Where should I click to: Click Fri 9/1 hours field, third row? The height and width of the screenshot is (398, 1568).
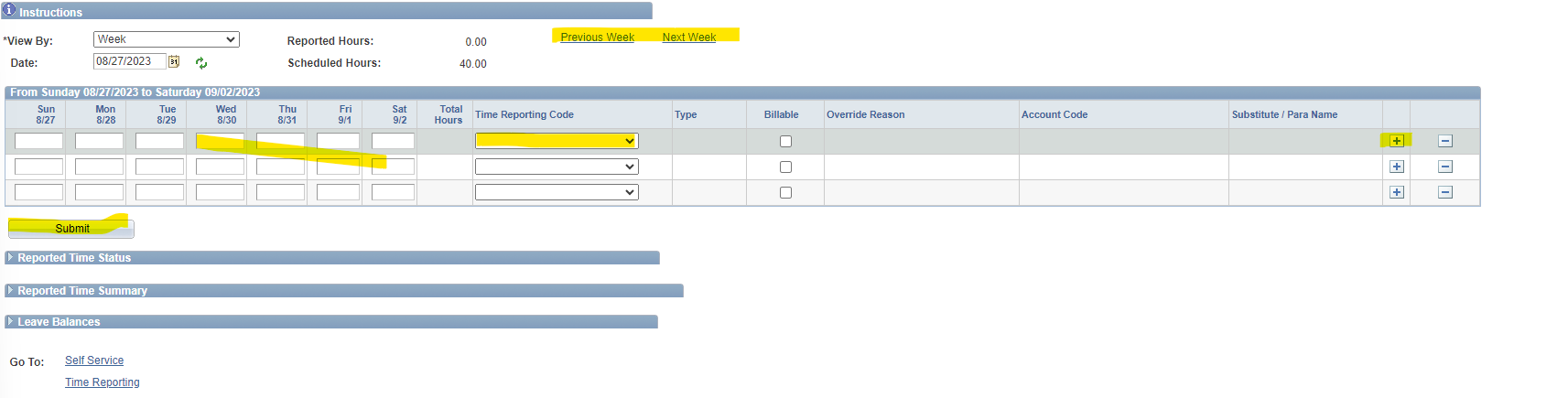[338, 192]
